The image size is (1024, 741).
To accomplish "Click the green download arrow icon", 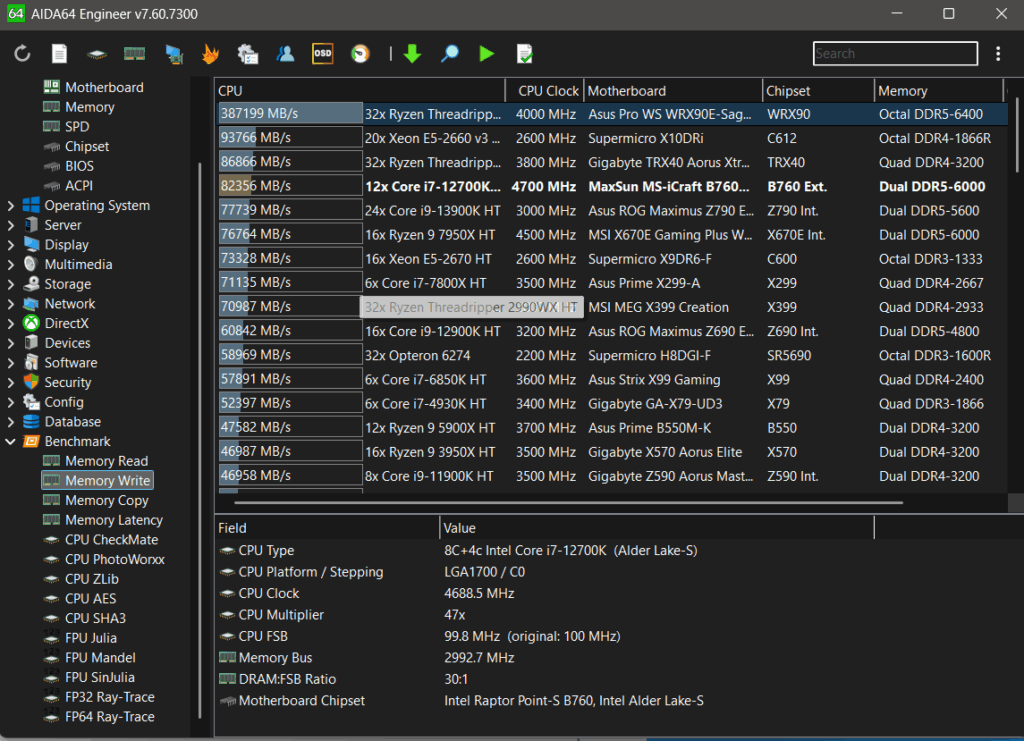I will [412, 54].
